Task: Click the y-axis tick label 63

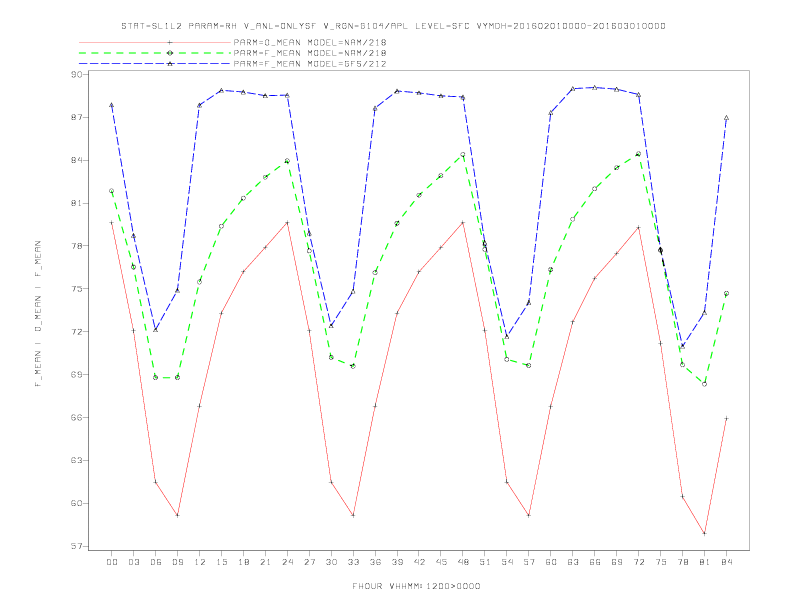Action: point(76,461)
